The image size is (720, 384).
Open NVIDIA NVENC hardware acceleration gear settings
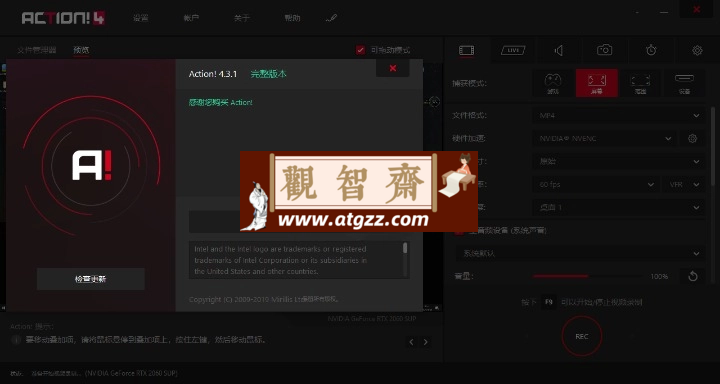click(692, 138)
